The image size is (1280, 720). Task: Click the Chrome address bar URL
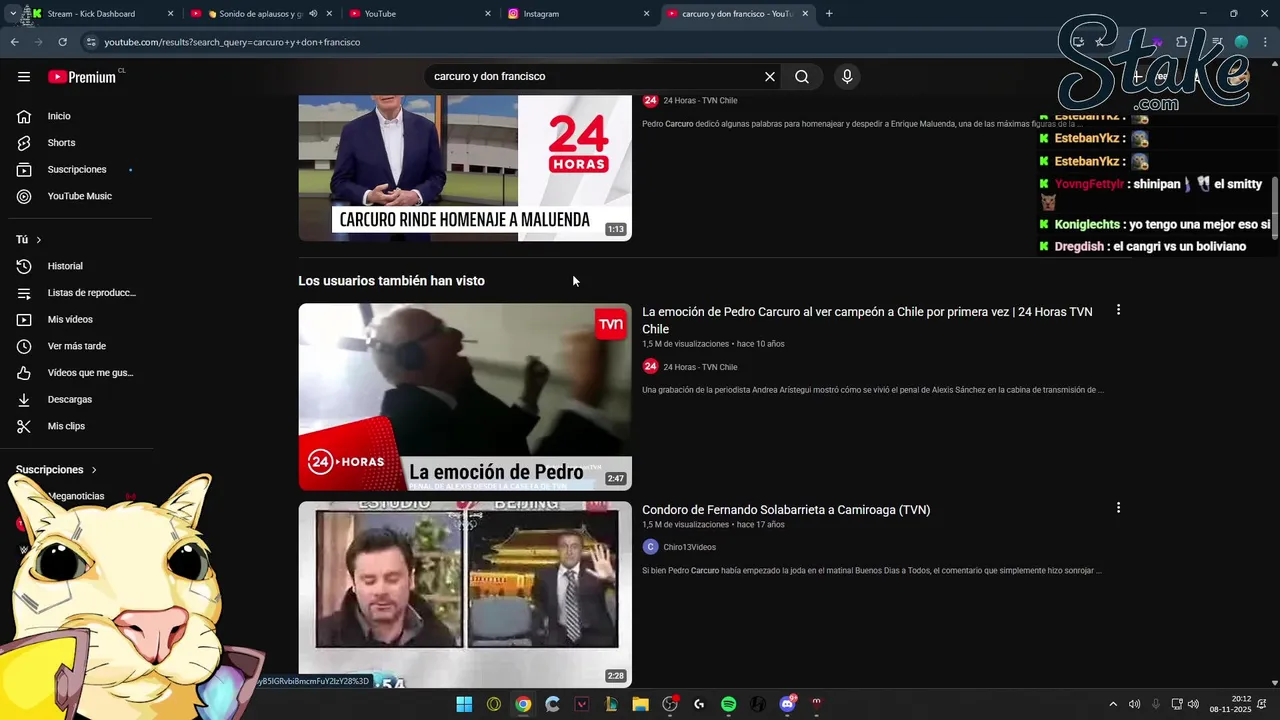click(232, 42)
